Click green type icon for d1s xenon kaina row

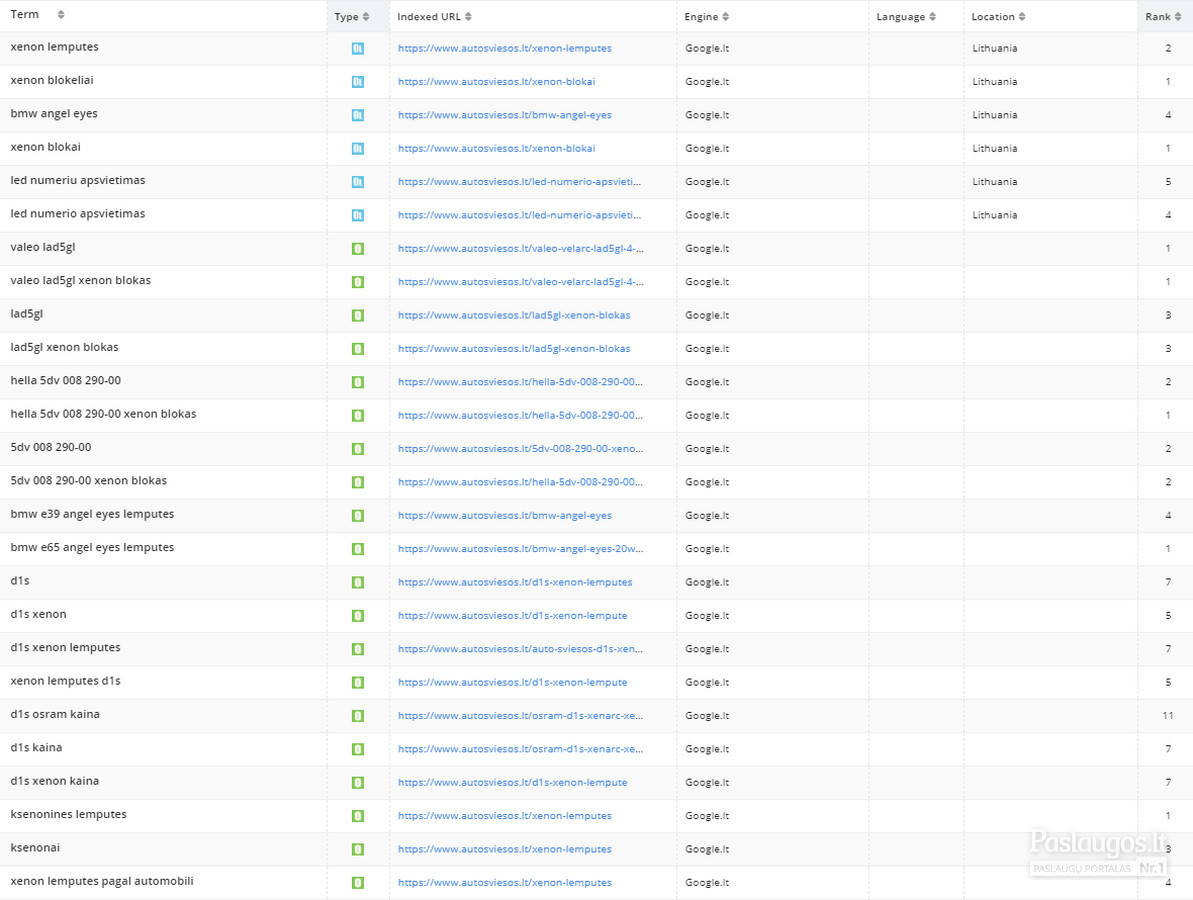358,783
